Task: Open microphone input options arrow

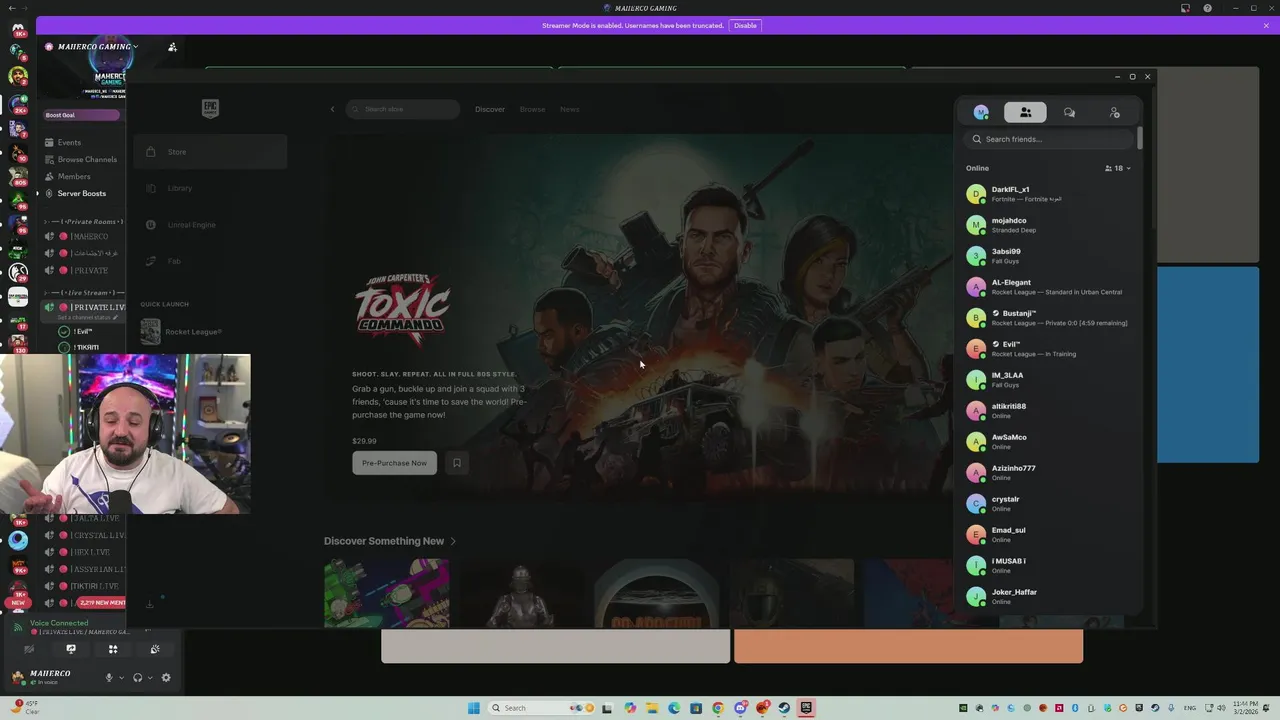Action: click(x=121, y=678)
